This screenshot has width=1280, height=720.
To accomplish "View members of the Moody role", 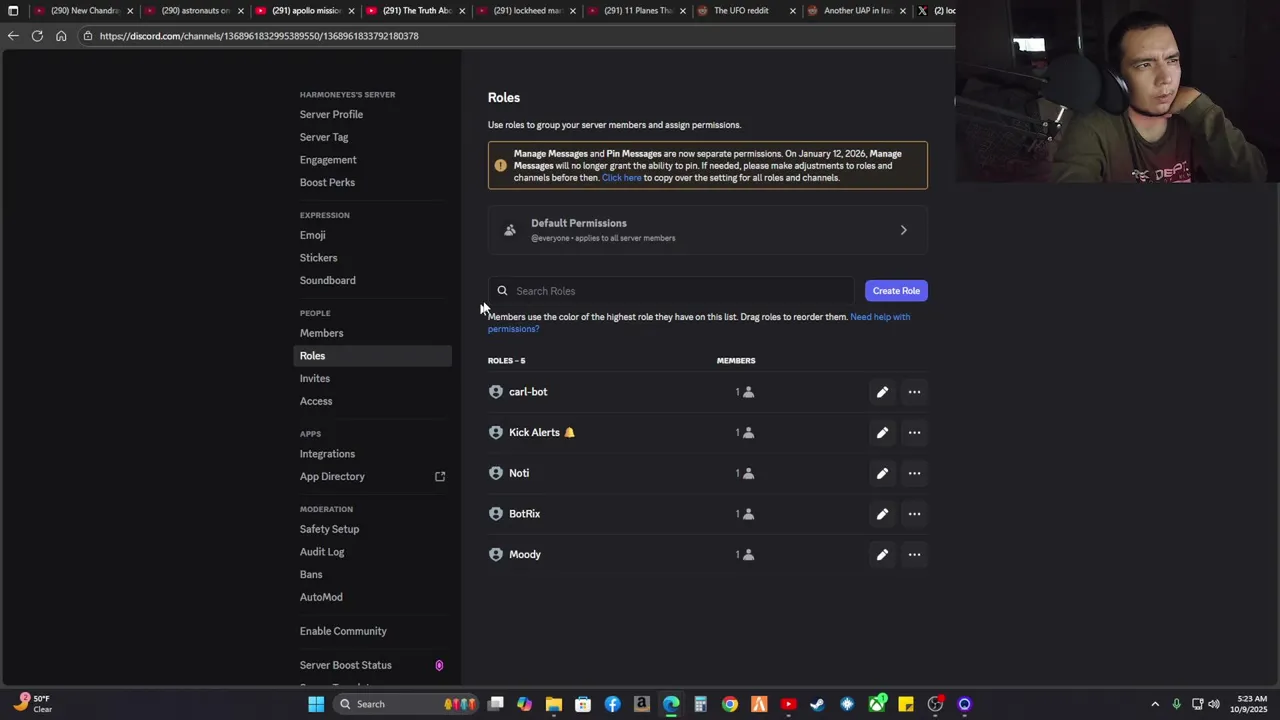I will (x=745, y=555).
